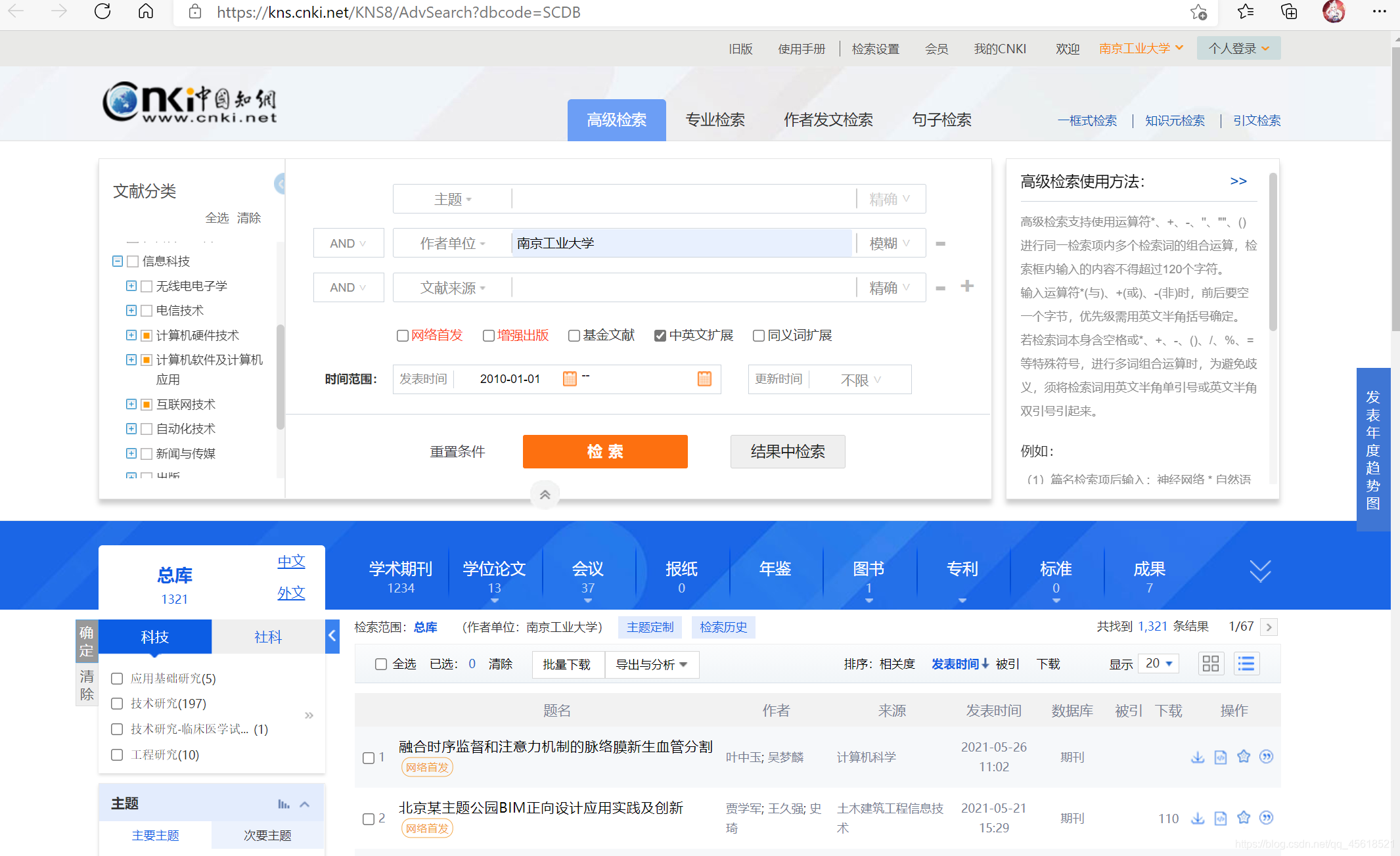Check the 自动化技术 category box
This screenshot has width=1400, height=856.
(147, 429)
